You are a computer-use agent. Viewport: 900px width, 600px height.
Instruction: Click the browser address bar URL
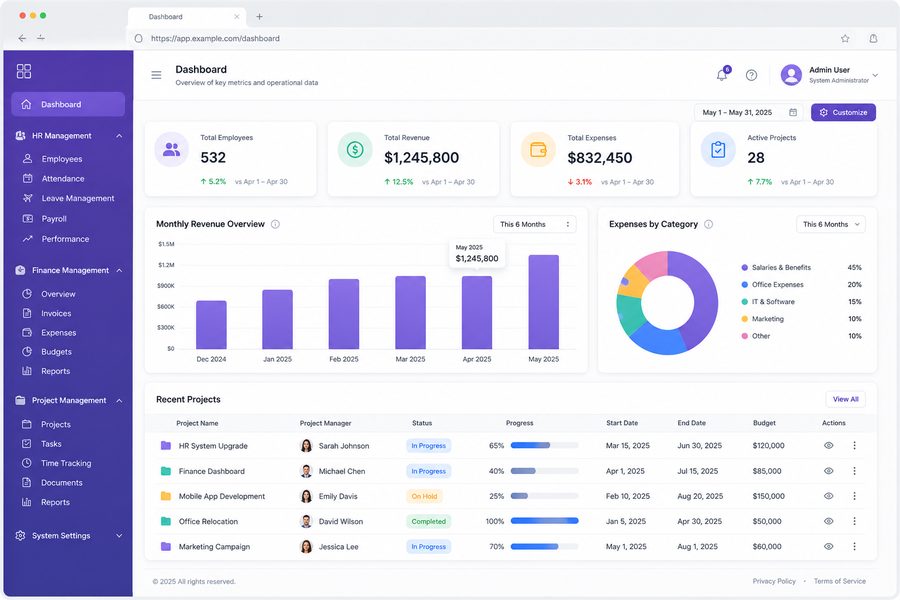pos(215,38)
